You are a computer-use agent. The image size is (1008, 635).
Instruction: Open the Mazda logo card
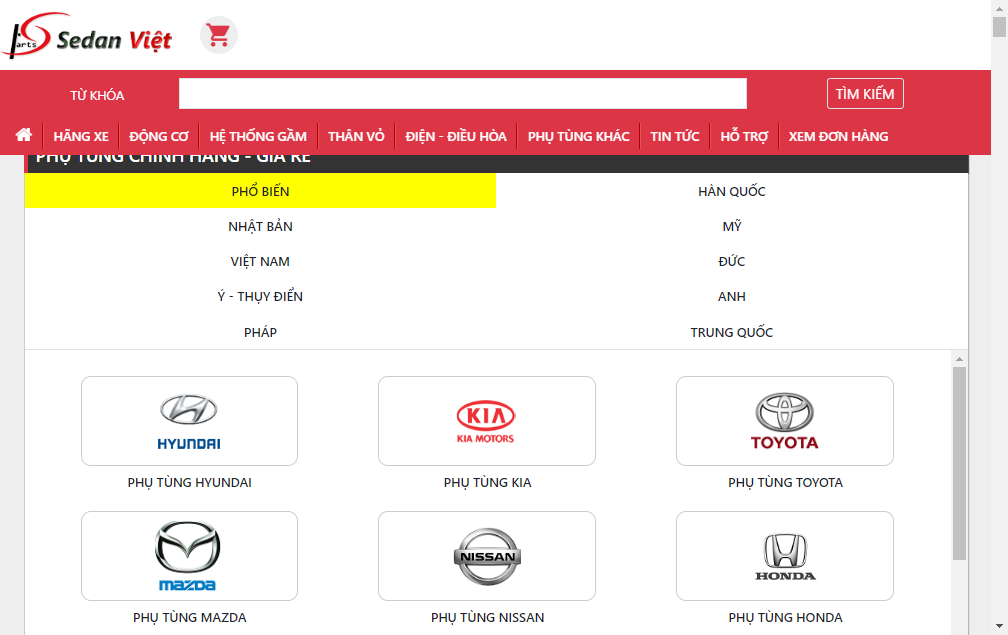click(190, 556)
